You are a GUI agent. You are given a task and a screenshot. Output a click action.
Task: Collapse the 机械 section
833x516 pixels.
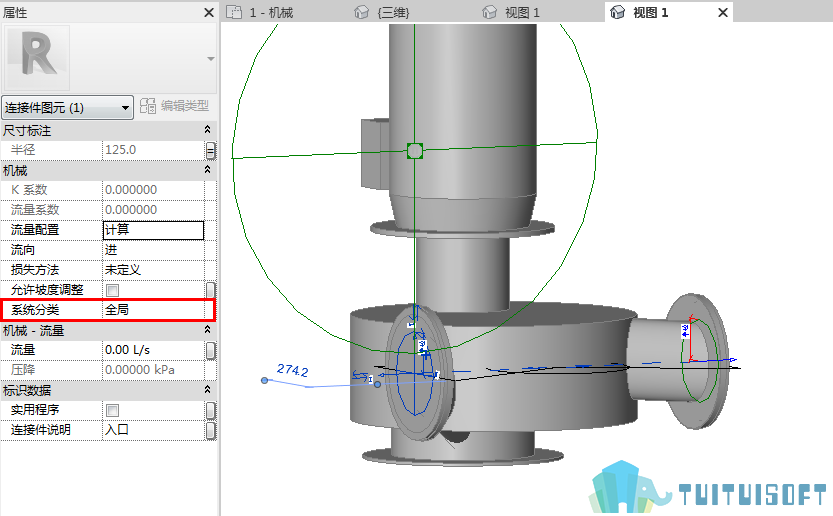click(208, 170)
